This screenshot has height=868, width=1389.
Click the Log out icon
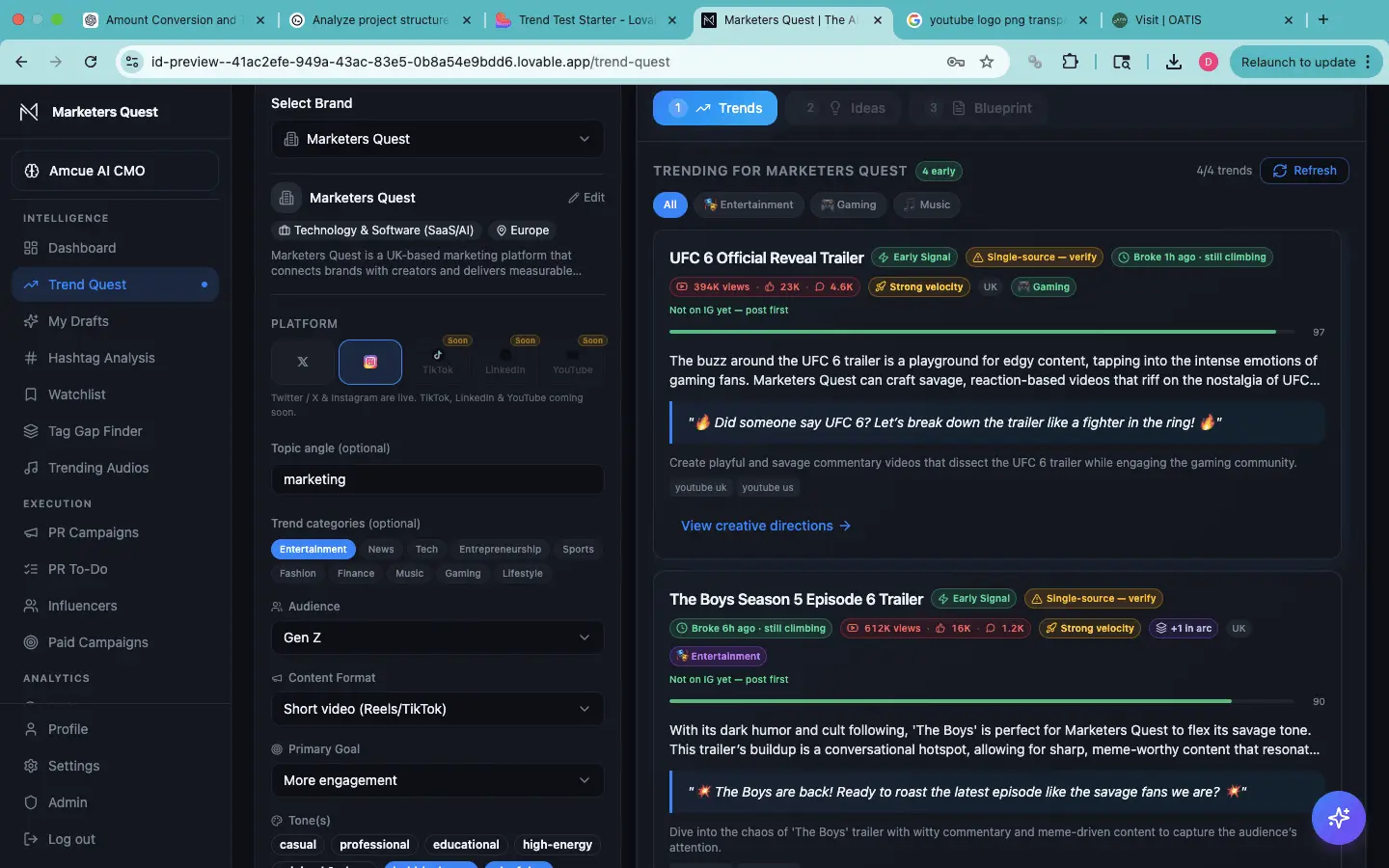[31, 839]
